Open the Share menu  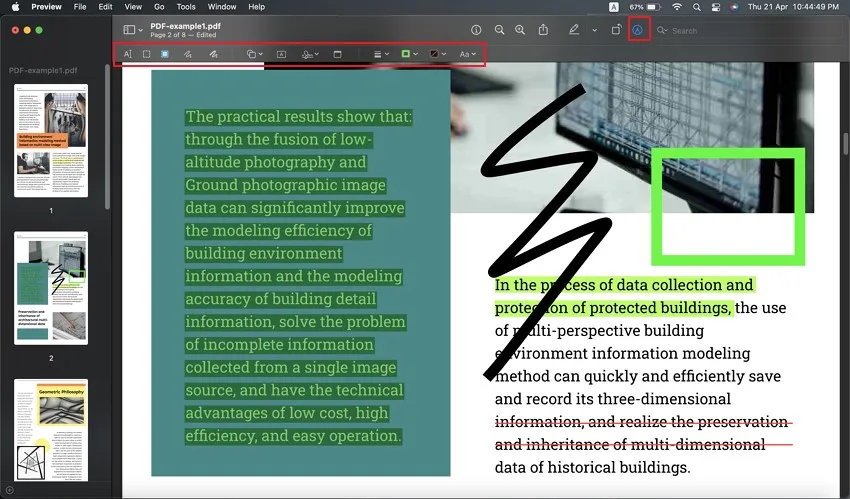(543, 30)
